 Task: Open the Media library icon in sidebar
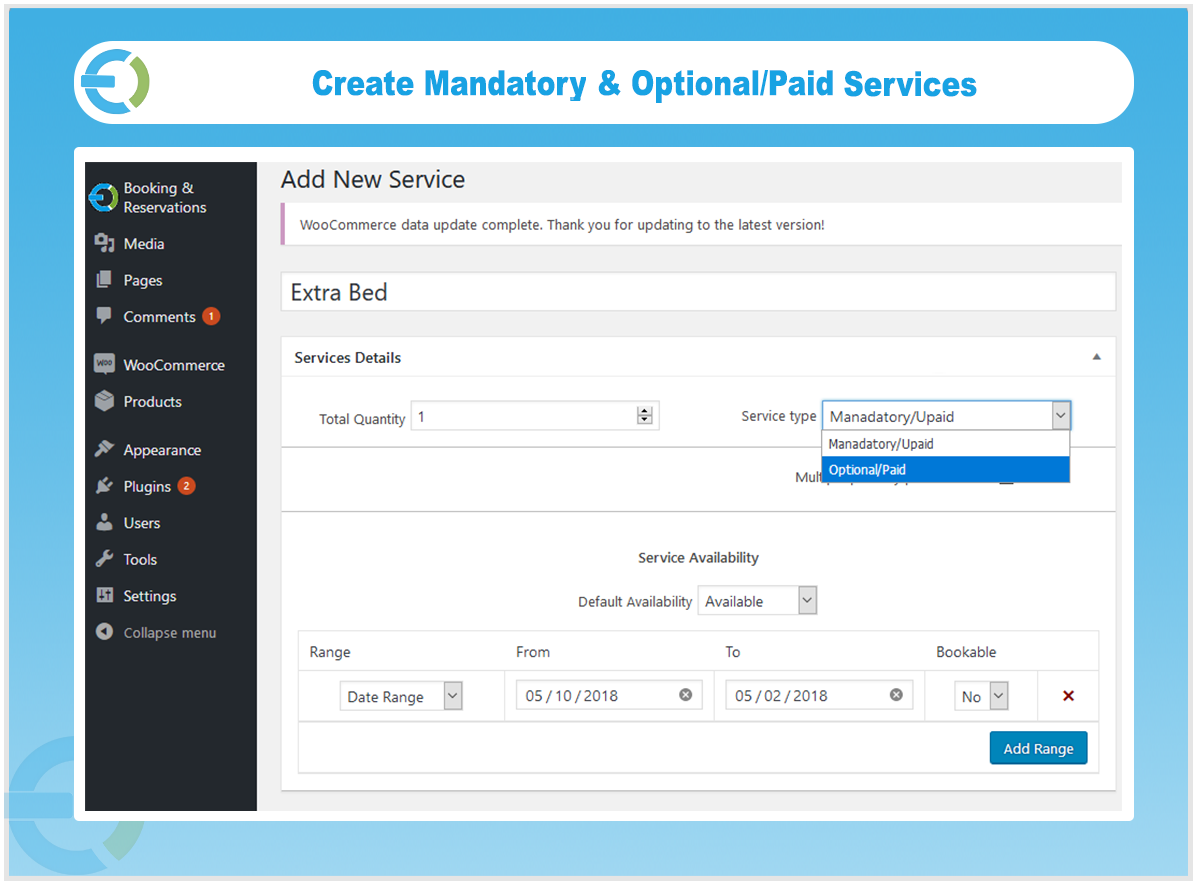tap(105, 243)
